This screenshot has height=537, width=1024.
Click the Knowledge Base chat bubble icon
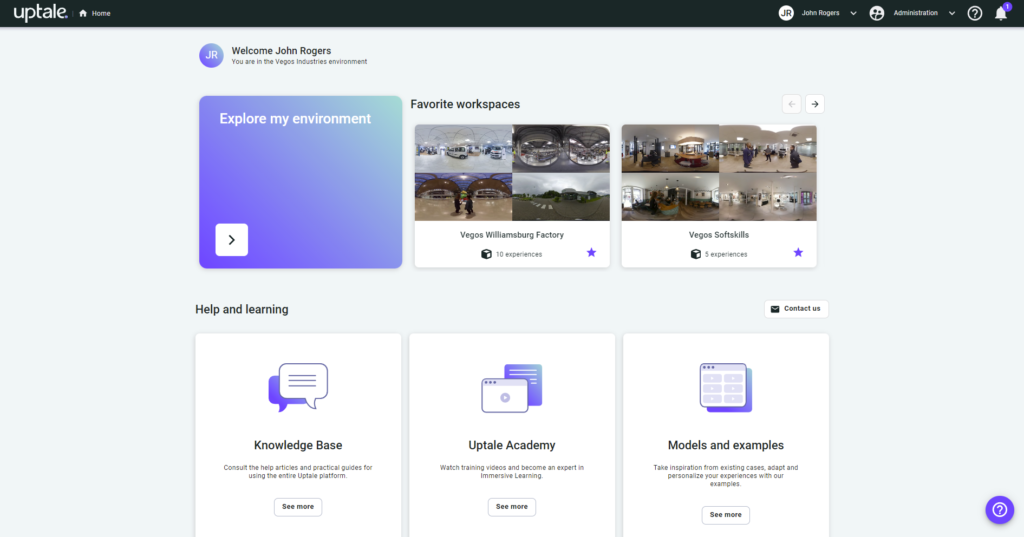[298, 387]
